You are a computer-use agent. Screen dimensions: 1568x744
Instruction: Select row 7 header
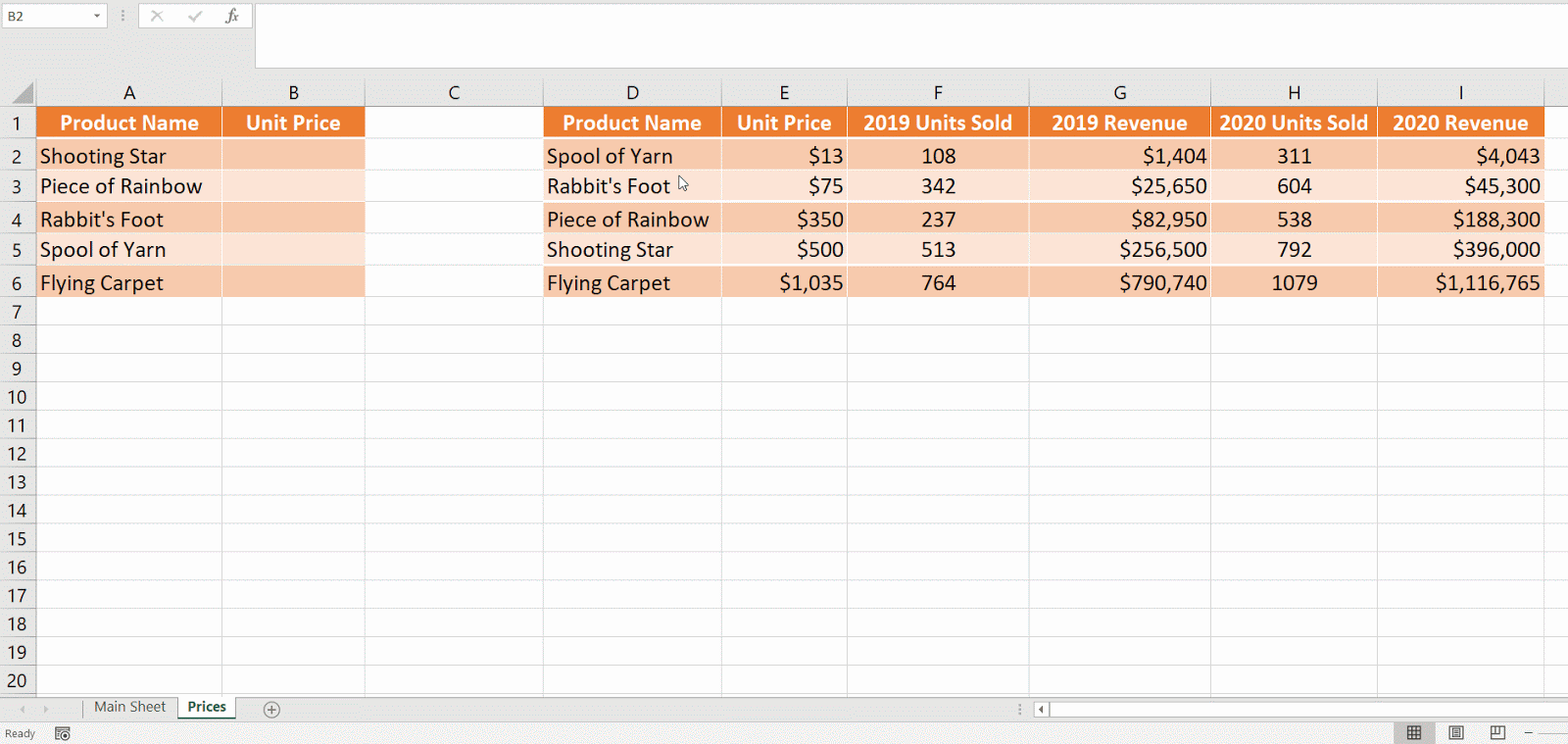[x=17, y=312]
